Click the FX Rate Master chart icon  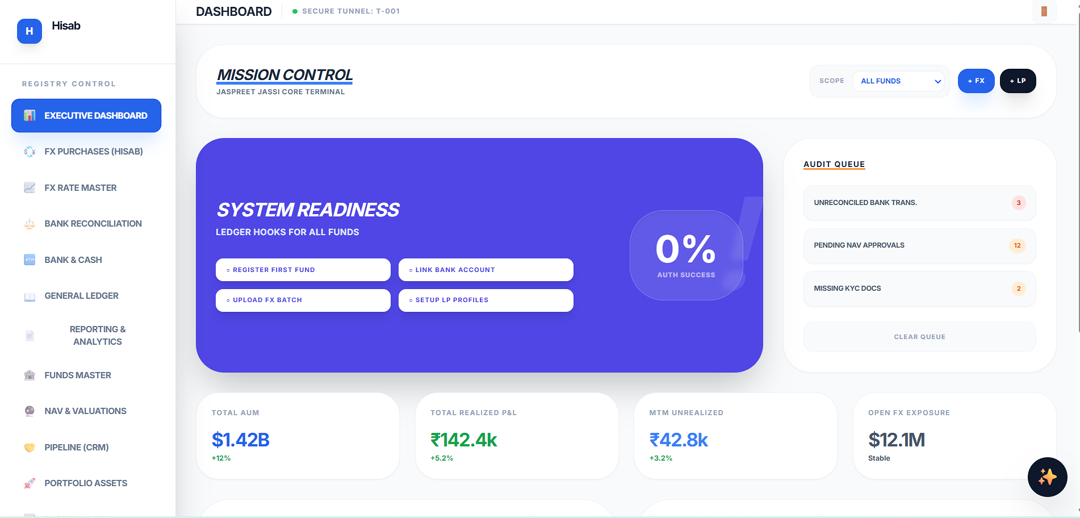[30, 188]
